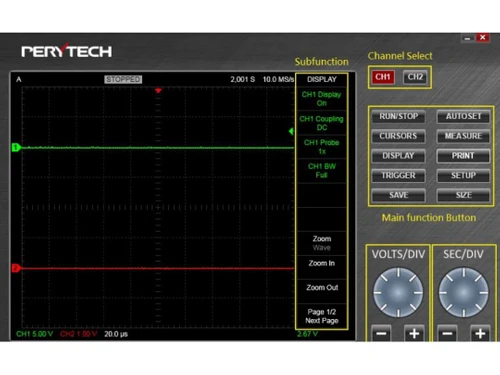Select the CH1 channel button
Image resolution: width=500 pixels, height=375 pixels.
383,77
